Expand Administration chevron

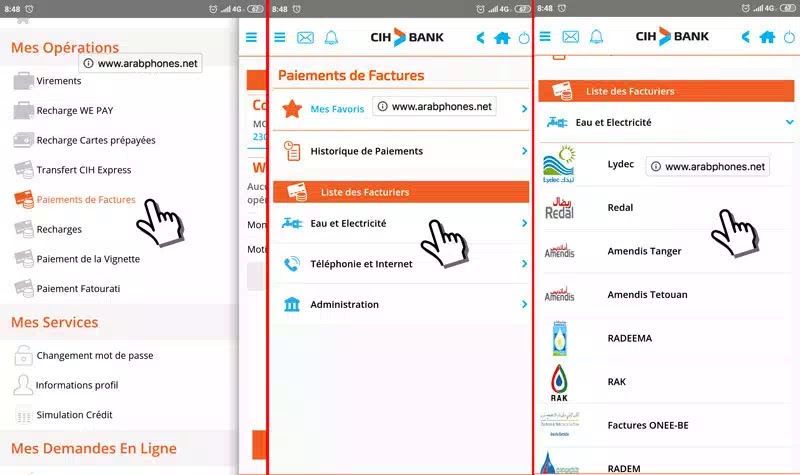click(x=524, y=305)
